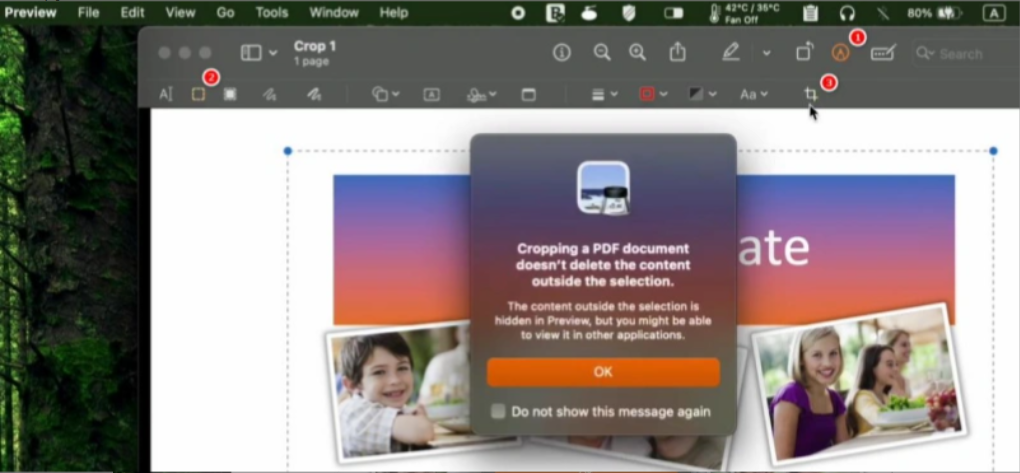Open the Share icon in toolbar
Image resolution: width=1020 pixels, height=473 pixels.
pyautogui.click(x=678, y=53)
